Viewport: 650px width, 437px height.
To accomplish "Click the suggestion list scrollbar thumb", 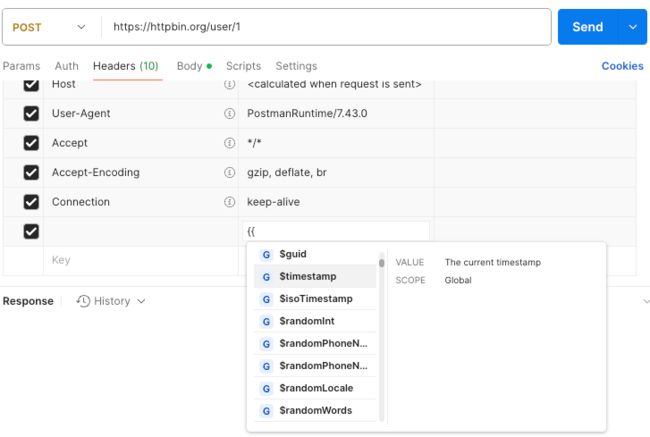I will (381, 263).
